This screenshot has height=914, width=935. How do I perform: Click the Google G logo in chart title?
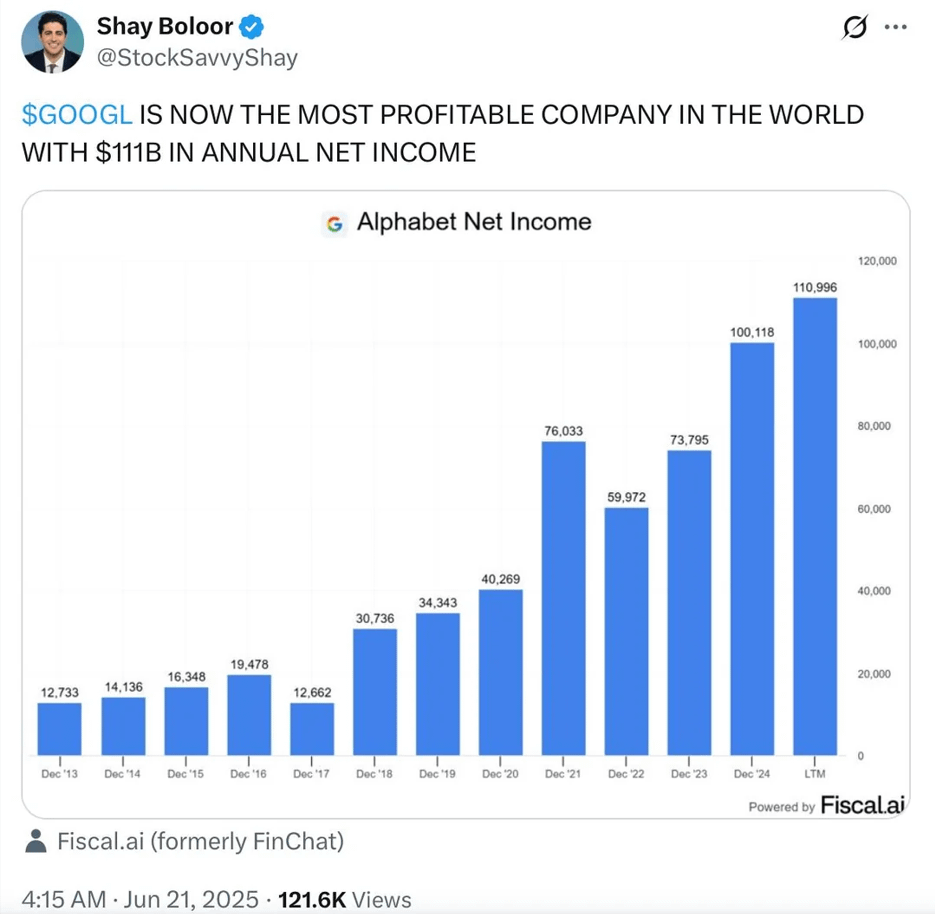332,222
